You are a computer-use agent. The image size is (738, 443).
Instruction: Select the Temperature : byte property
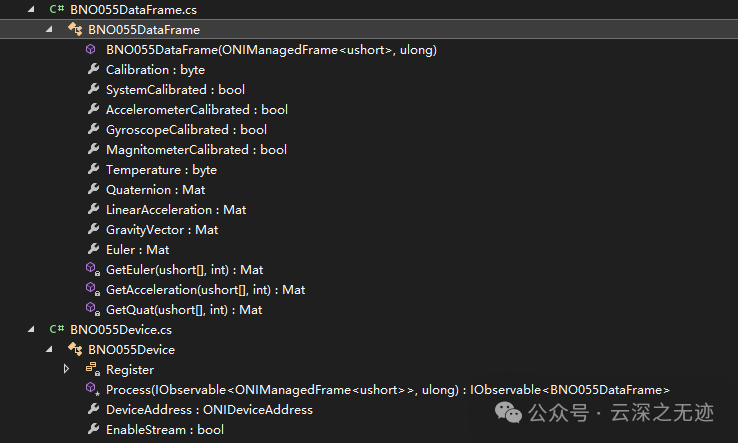click(x=161, y=169)
